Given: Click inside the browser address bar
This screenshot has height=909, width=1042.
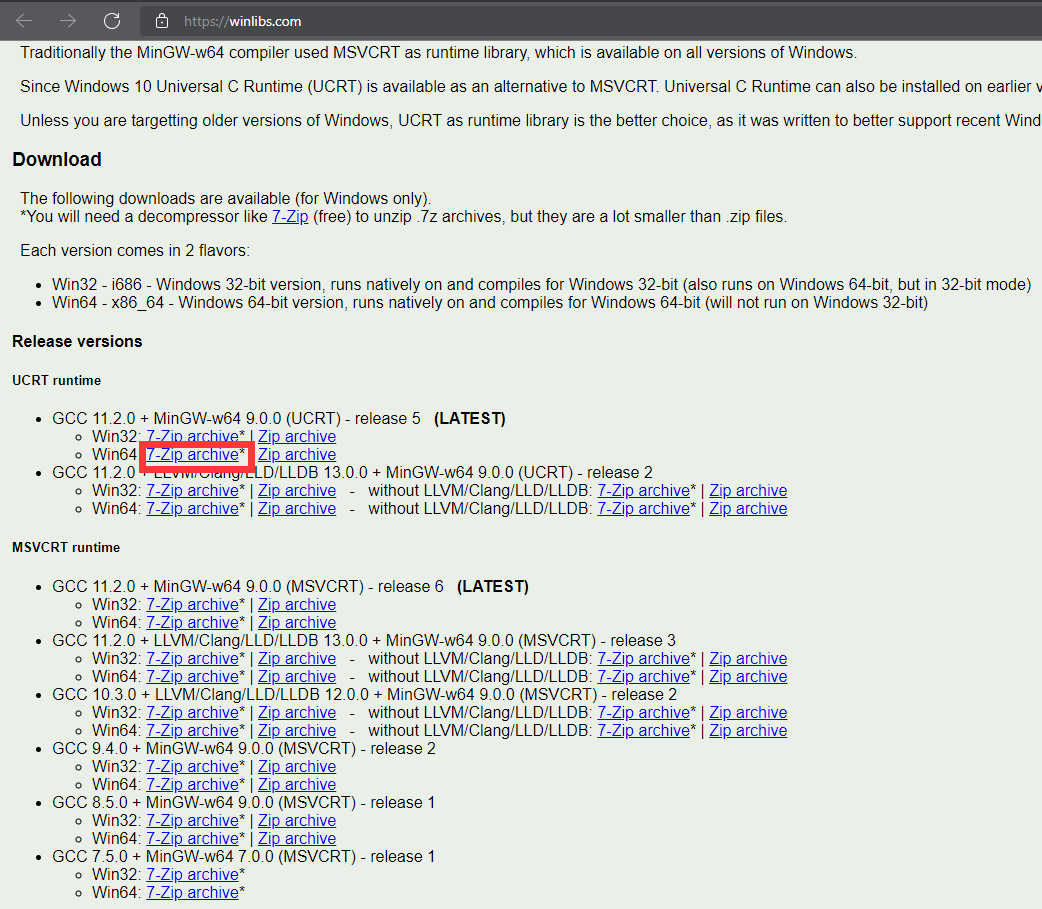Looking at the screenshot, I should pos(400,20).
